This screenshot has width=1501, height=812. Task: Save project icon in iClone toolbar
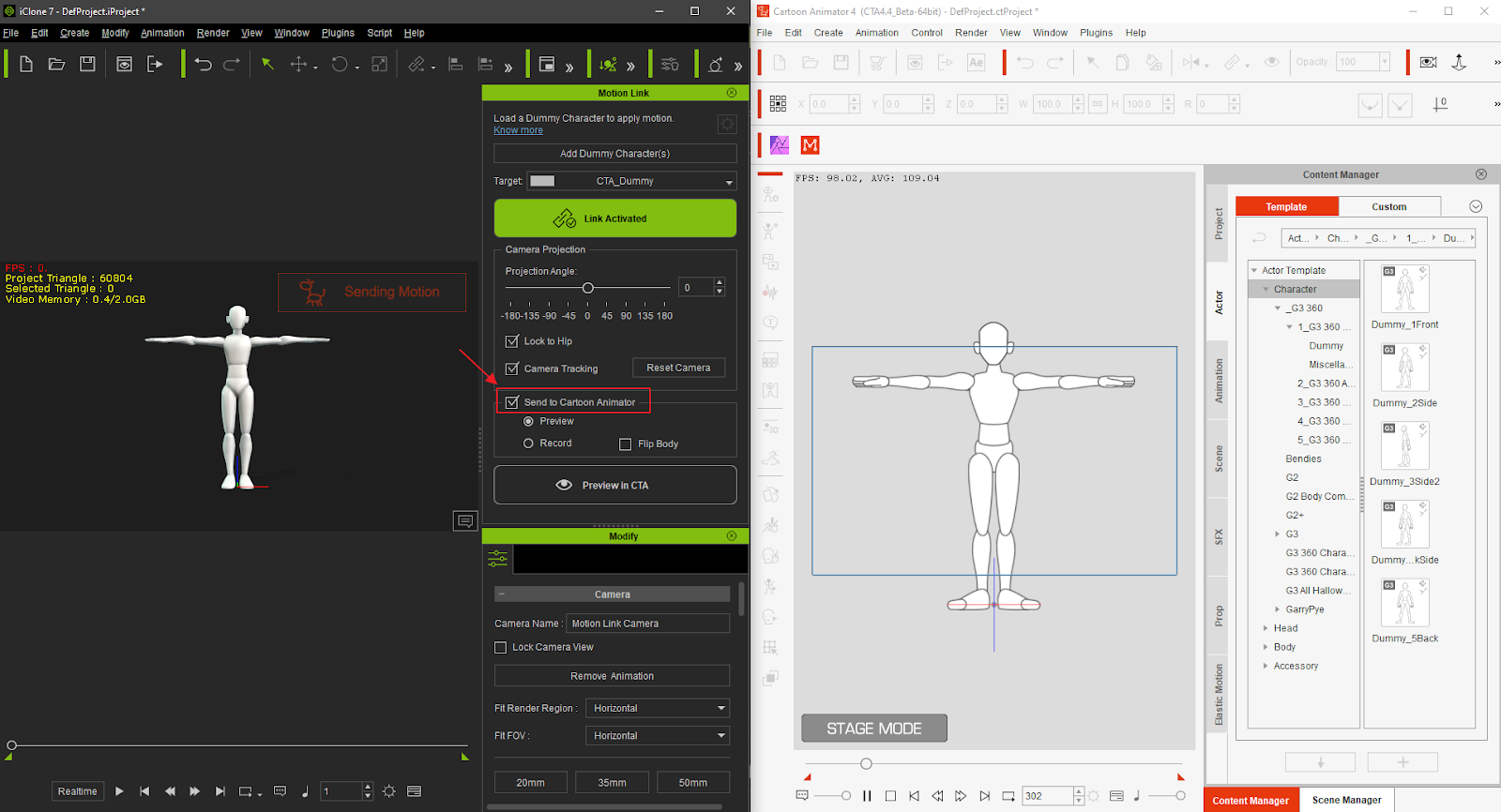pyautogui.click(x=87, y=64)
